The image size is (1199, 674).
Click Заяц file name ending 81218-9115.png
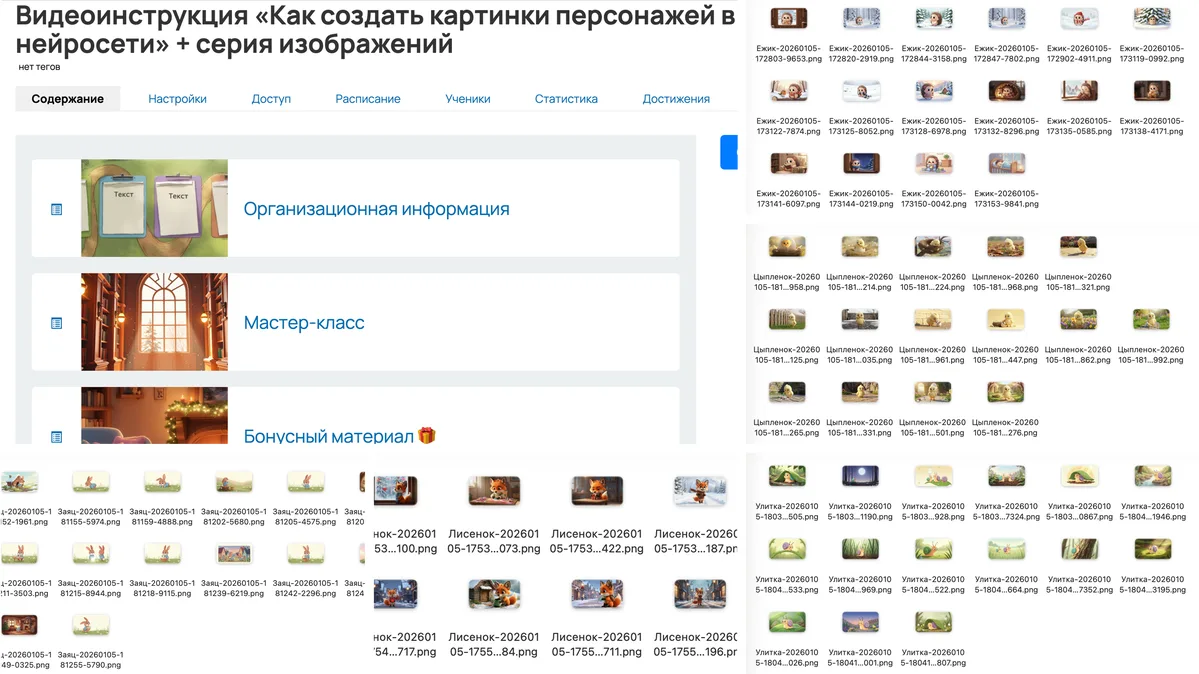tap(162, 588)
